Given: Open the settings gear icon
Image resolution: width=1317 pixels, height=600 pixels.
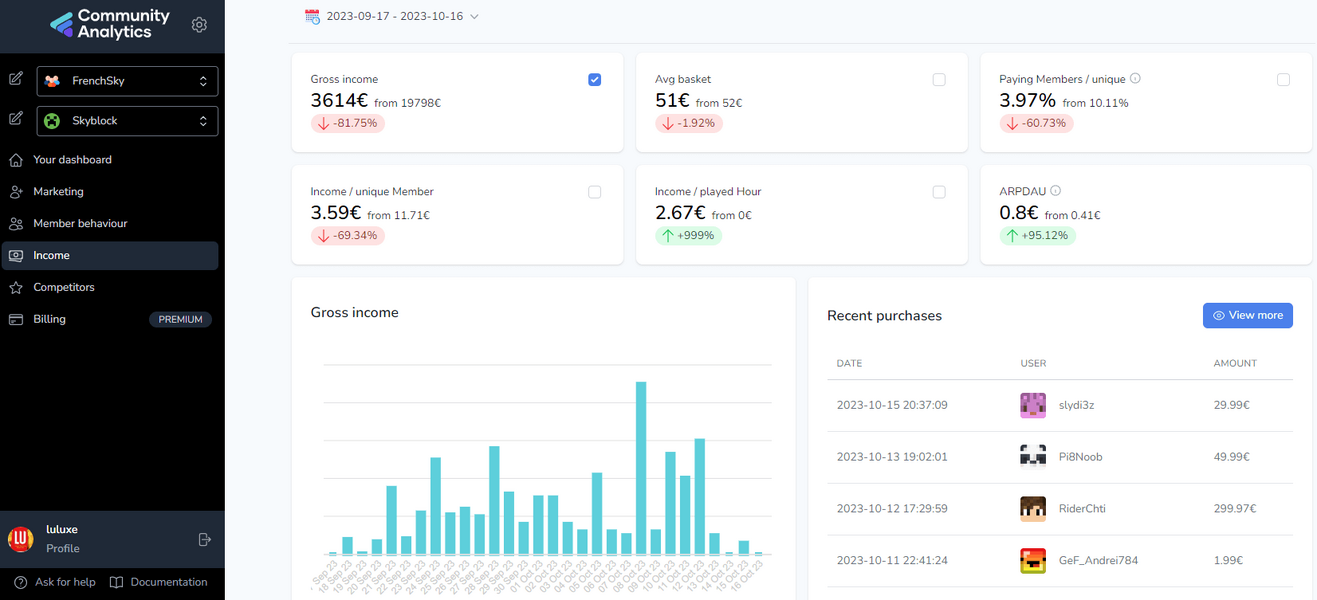Looking at the screenshot, I should click(x=198, y=24).
